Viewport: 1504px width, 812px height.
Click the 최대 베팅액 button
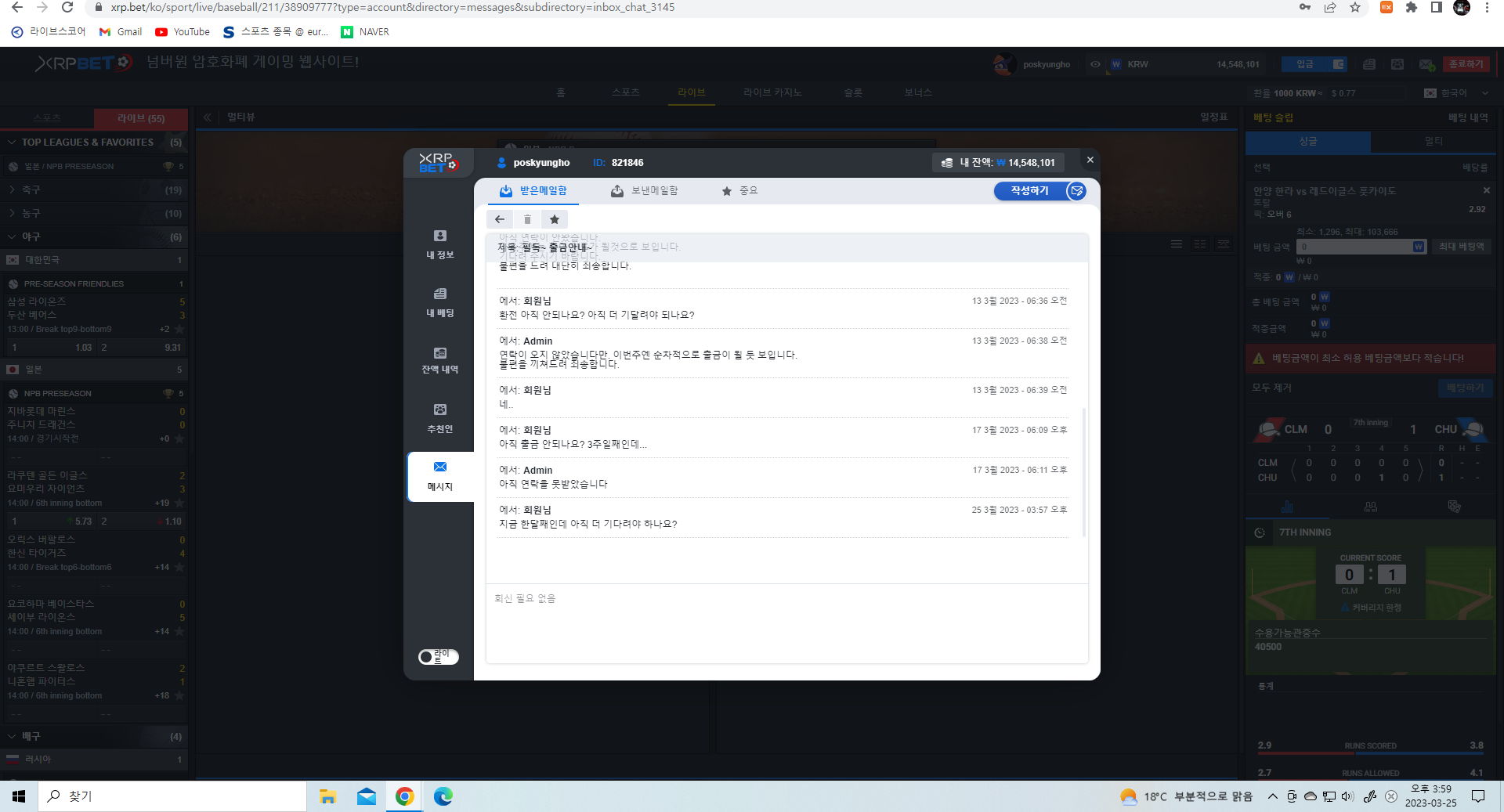pyautogui.click(x=1461, y=247)
